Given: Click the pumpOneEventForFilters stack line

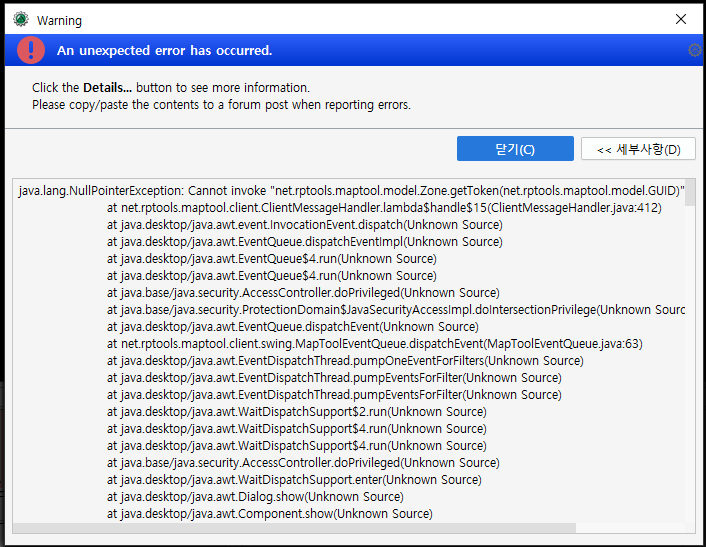Looking at the screenshot, I should pyautogui.click(x=345, y=361).
